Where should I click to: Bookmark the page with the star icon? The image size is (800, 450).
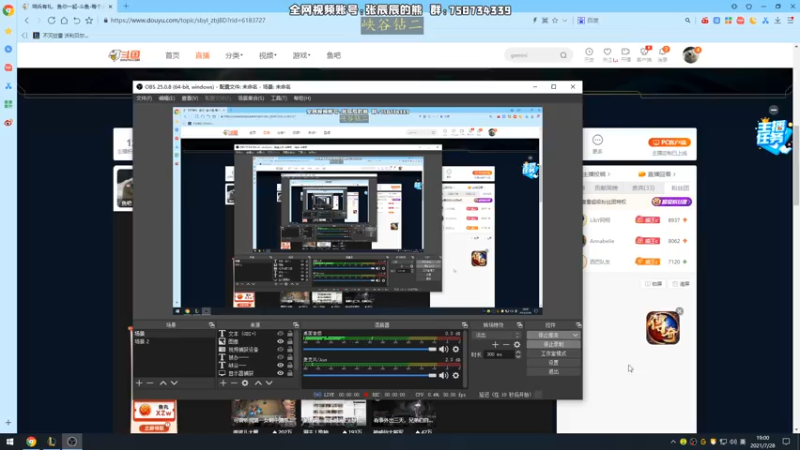tap(89, 20)
